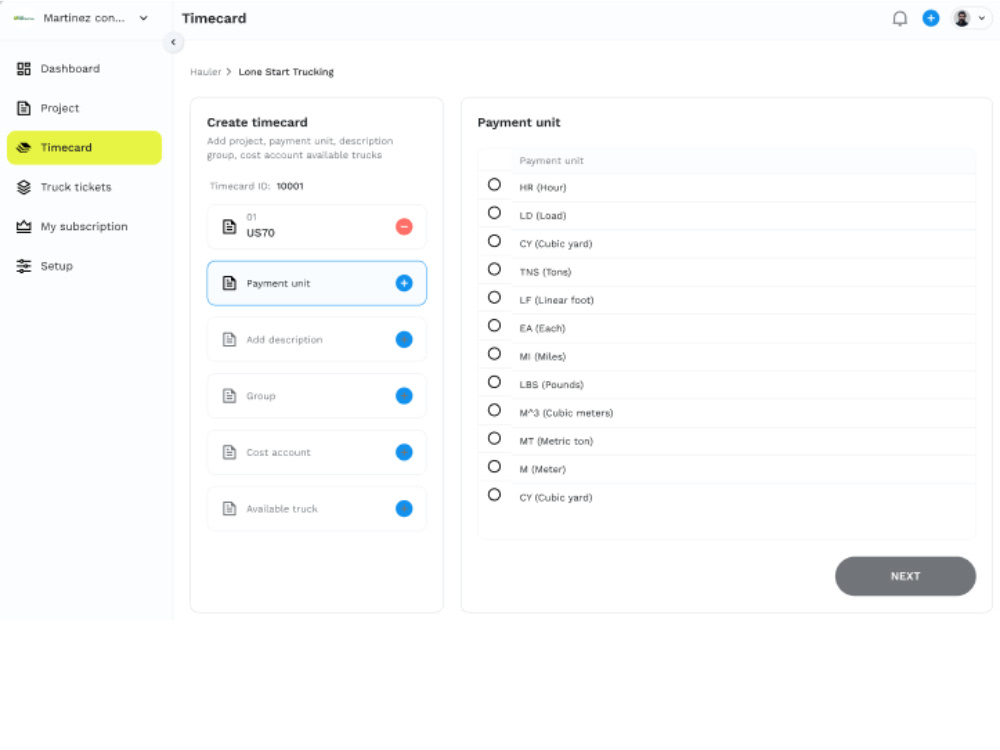Expand the user profile dropdown arrow
1000x750 pixels.
pyautogui.click(x=982, y=18)
